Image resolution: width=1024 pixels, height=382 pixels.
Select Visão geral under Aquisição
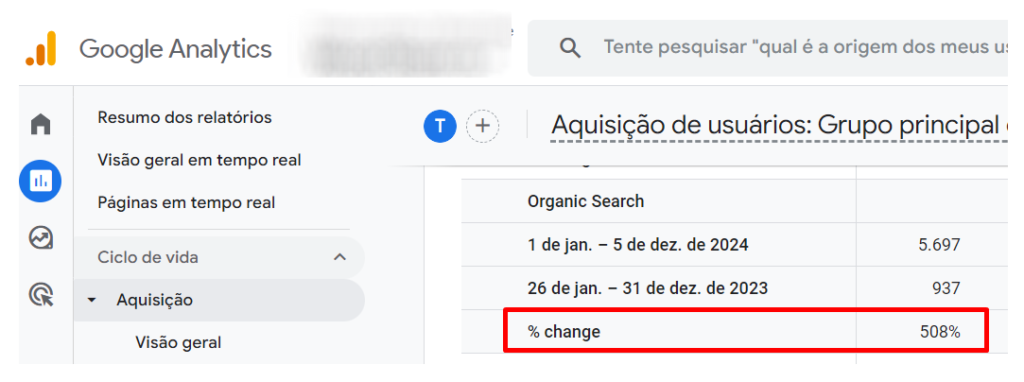click(178, 342)
